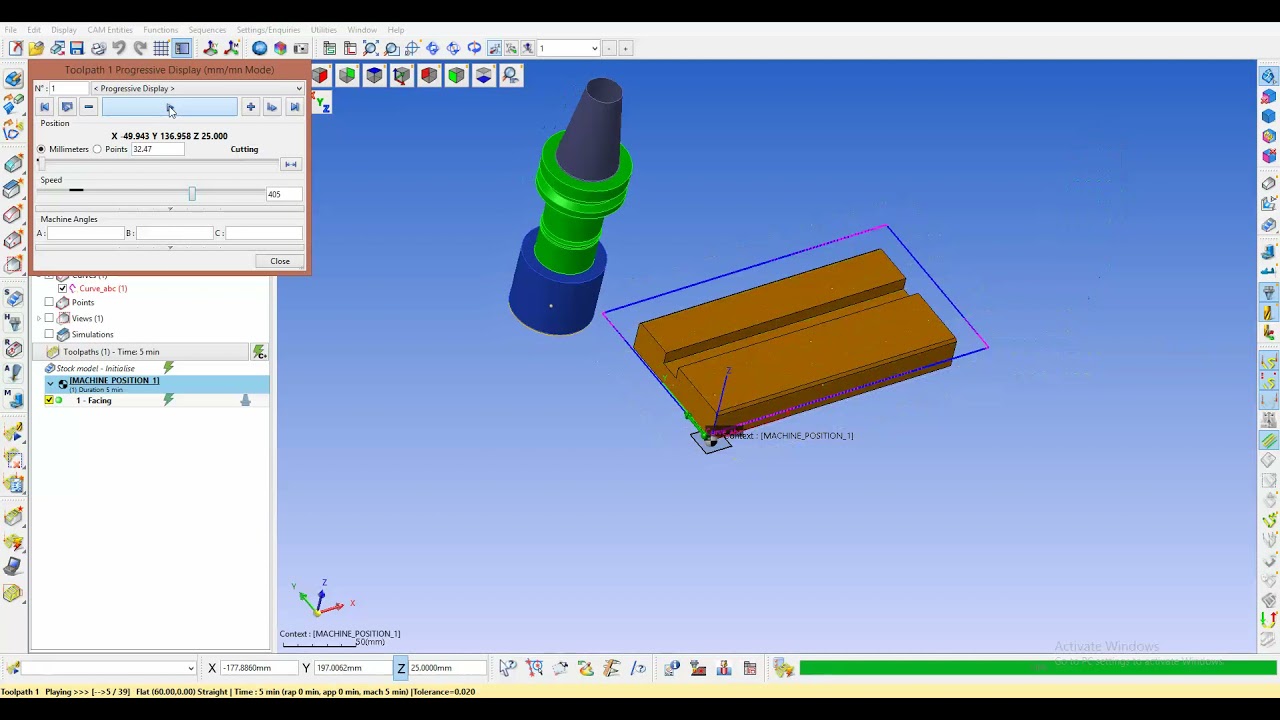Click the green lightning C+ calculate icon

click(260, 352)
